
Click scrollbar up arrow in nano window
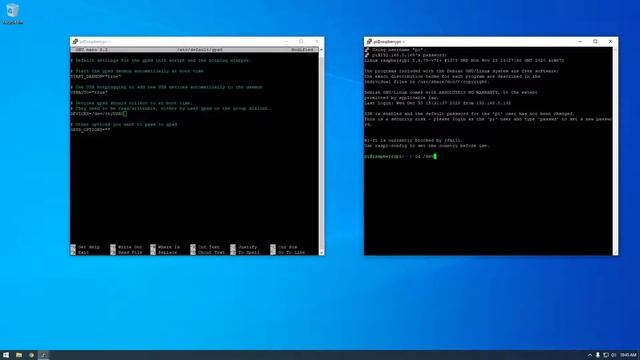[x=322, y=49]
